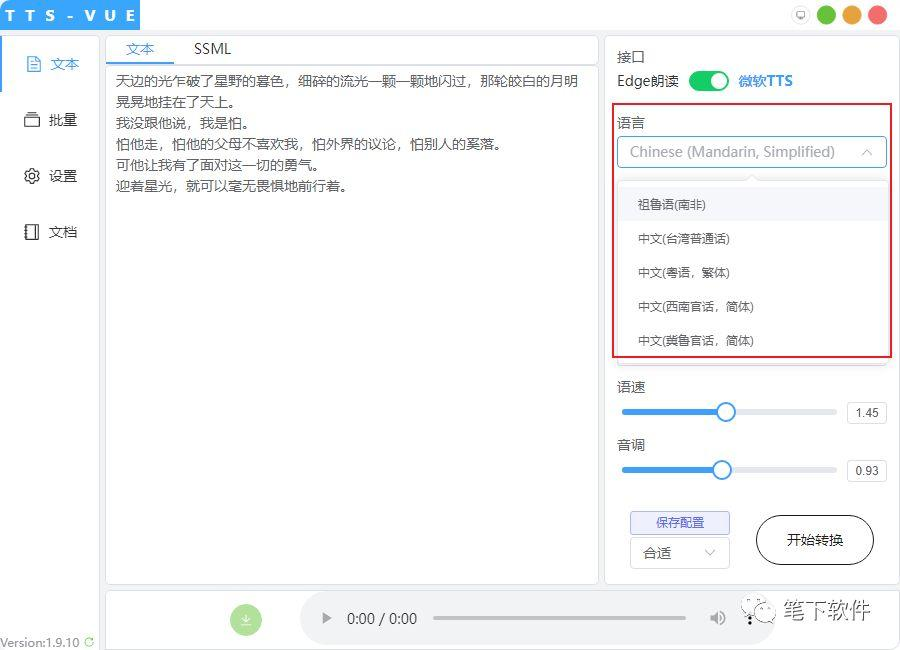Toggle the Edge朗读 / 微软TTS switch
Image resolution: width=900 pixels, height=650 pixels.
tap(708, 81)
